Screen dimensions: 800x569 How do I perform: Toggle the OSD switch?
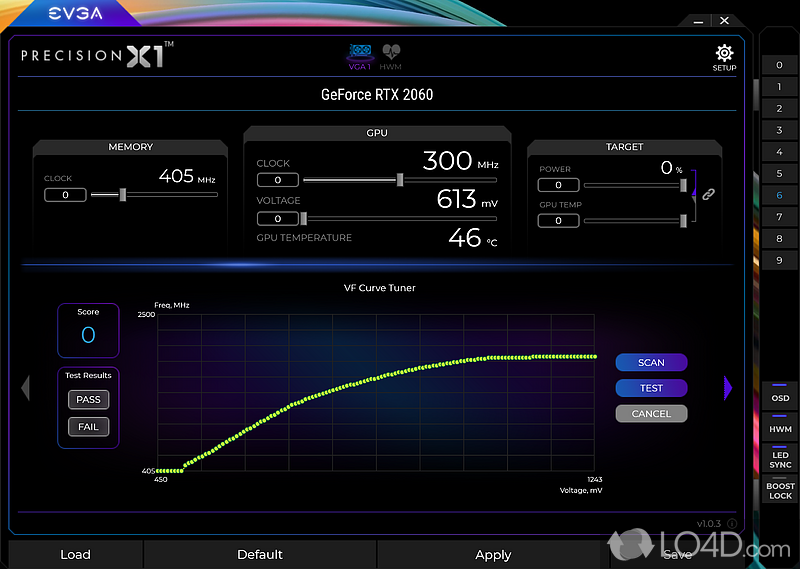coord(780,394)
